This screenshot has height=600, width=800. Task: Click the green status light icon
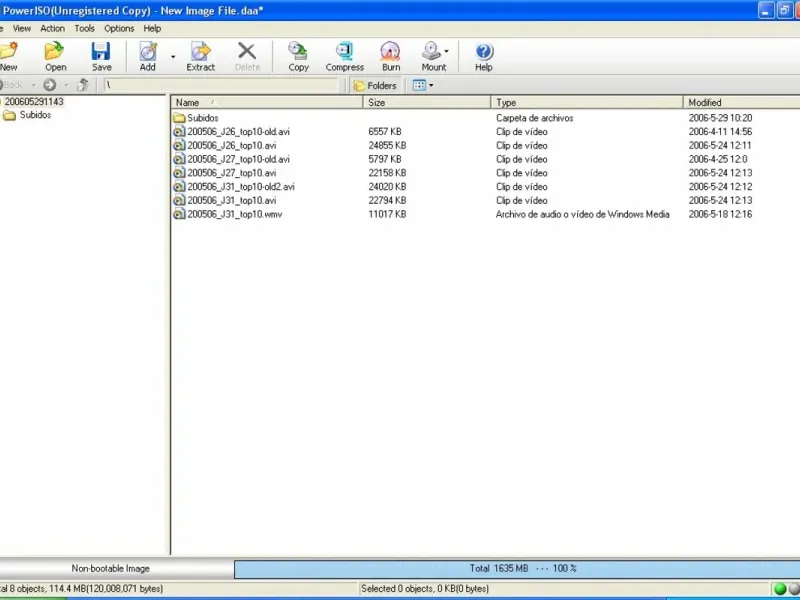[780, 589]
